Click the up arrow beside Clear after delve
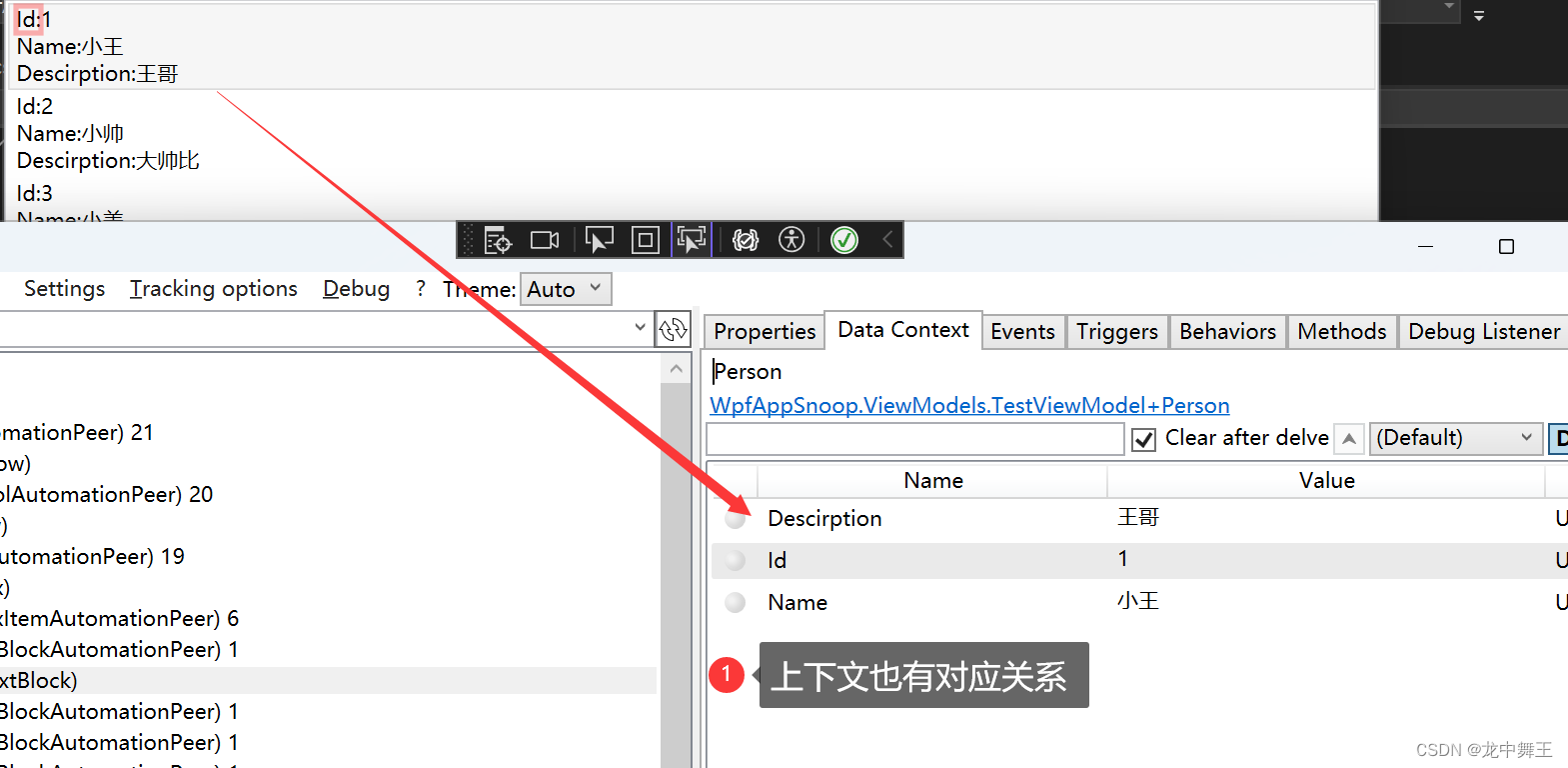The height and width of the screenshot is (768, 1568). click(1349, 438)
